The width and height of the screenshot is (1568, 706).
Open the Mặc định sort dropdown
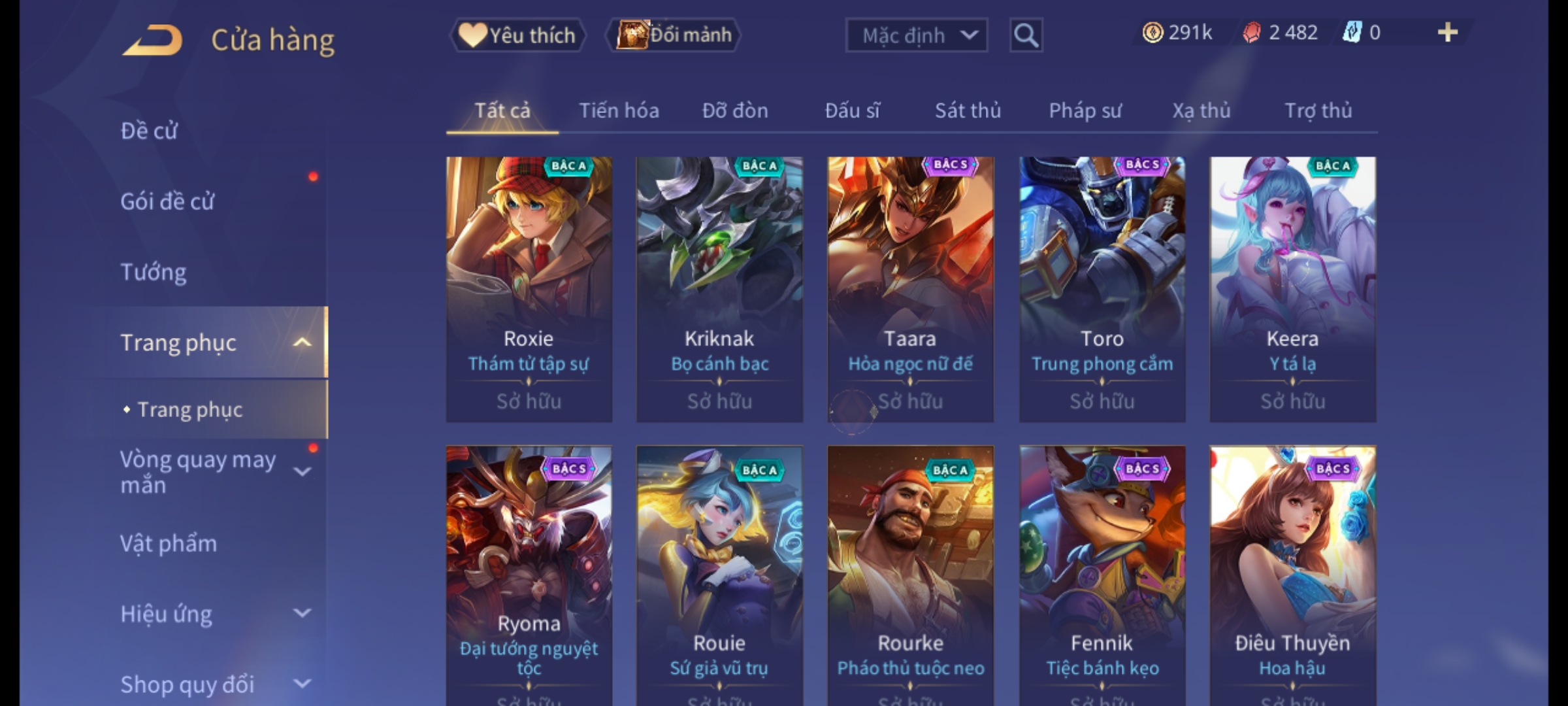(916, 35)
